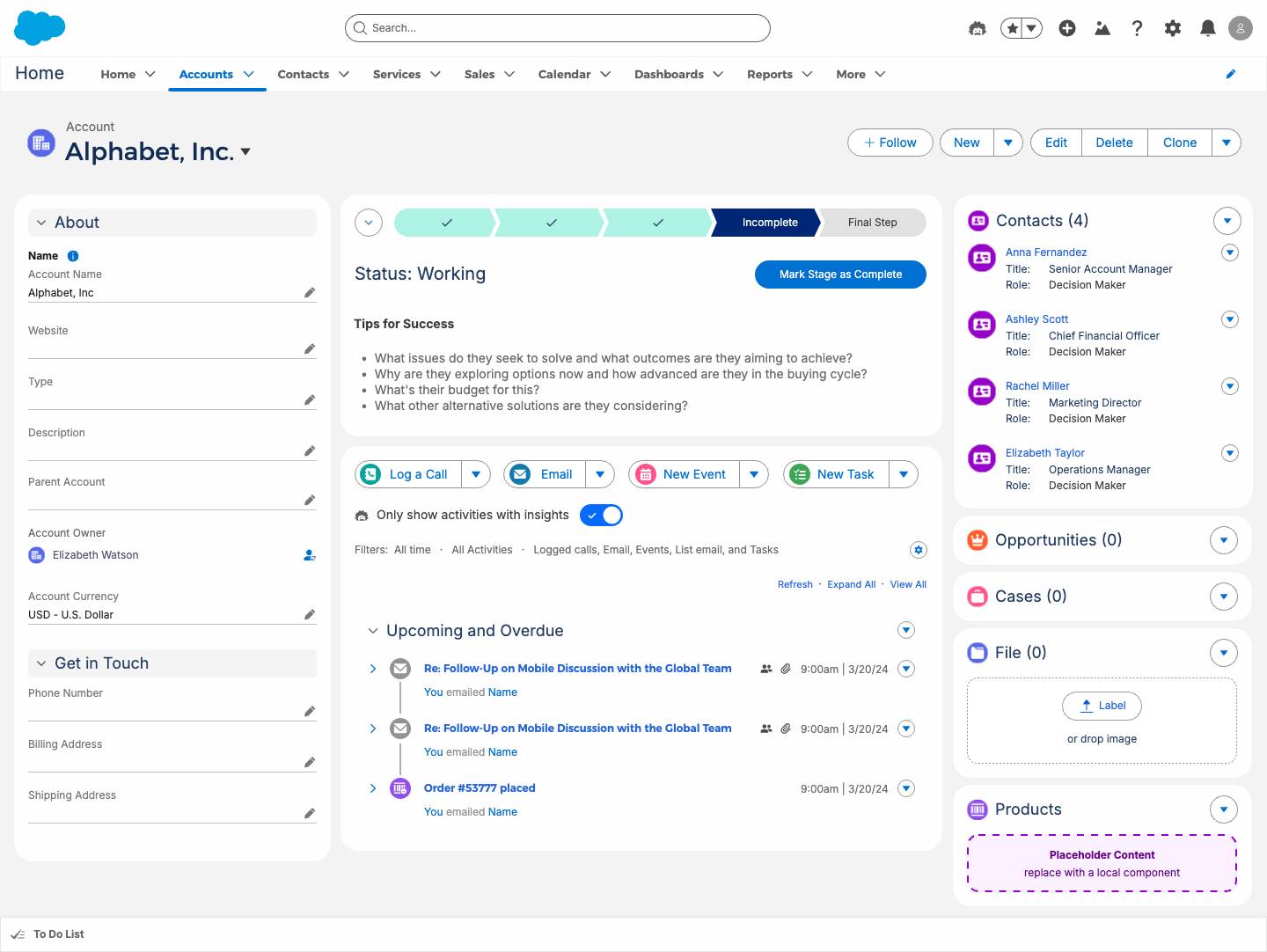The height and width of the screenshot is (952, 1267).
Task: Open dropdown next to New button
Action: (x=1008, y=143)
